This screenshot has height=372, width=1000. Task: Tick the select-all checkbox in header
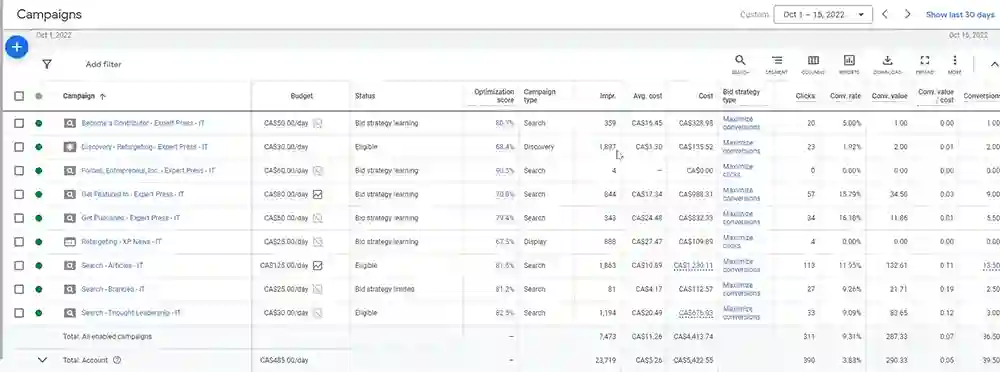[x=19, y=96]
